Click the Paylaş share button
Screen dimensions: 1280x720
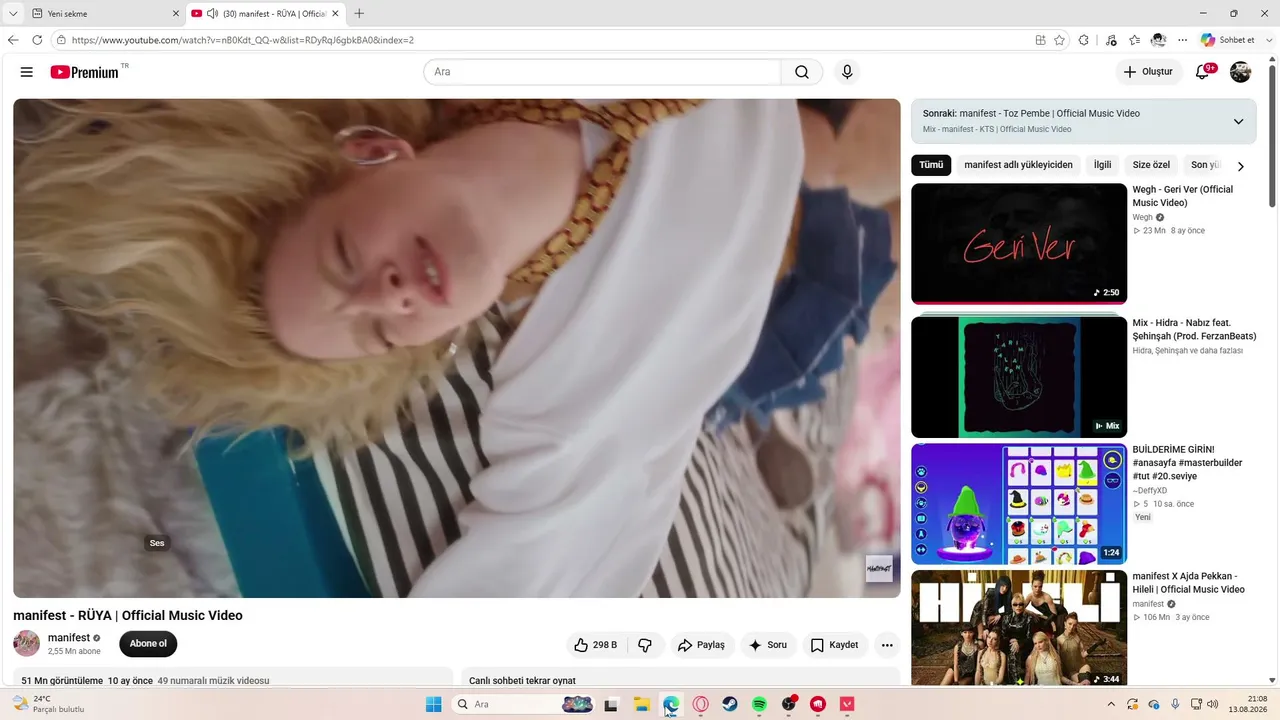coord(702,645)
